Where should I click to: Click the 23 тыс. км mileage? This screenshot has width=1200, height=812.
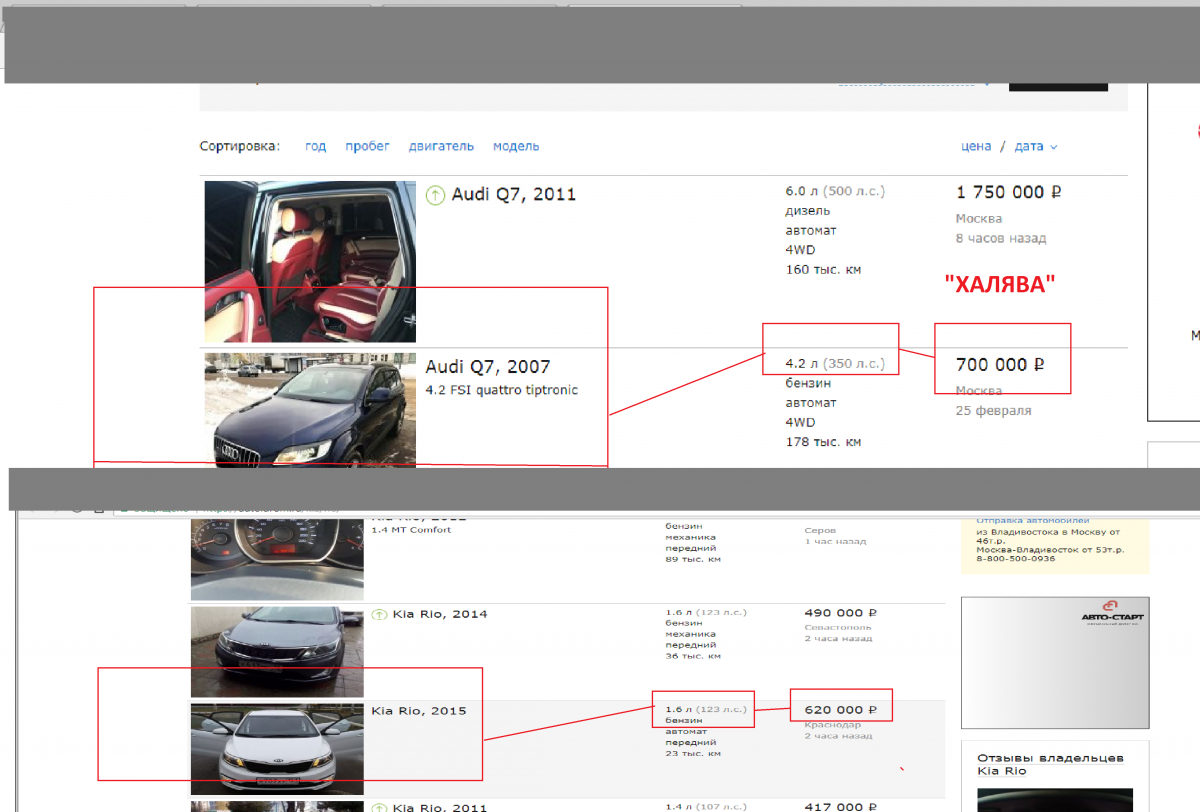(693, 753)
